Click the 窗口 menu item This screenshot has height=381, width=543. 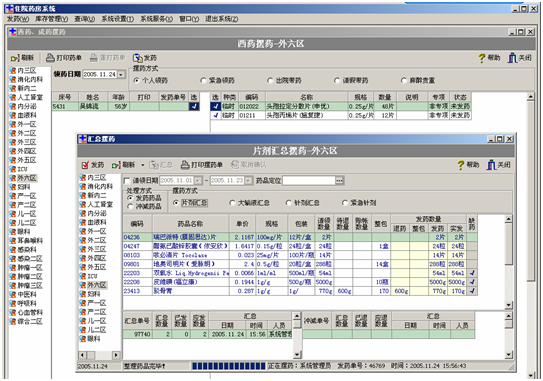[x=189, y=19]
